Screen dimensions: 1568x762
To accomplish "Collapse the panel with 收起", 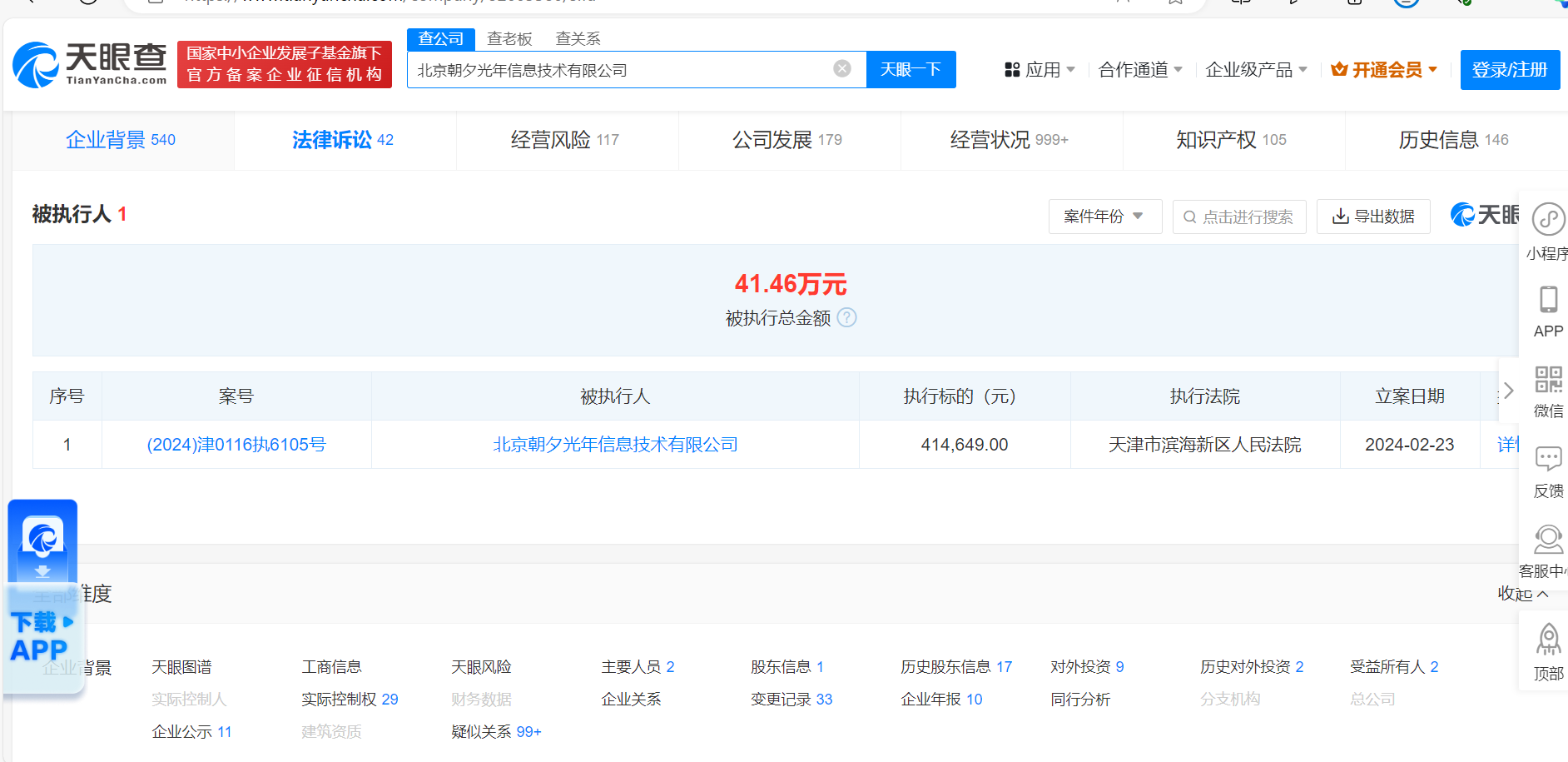I will point(1523,593).
